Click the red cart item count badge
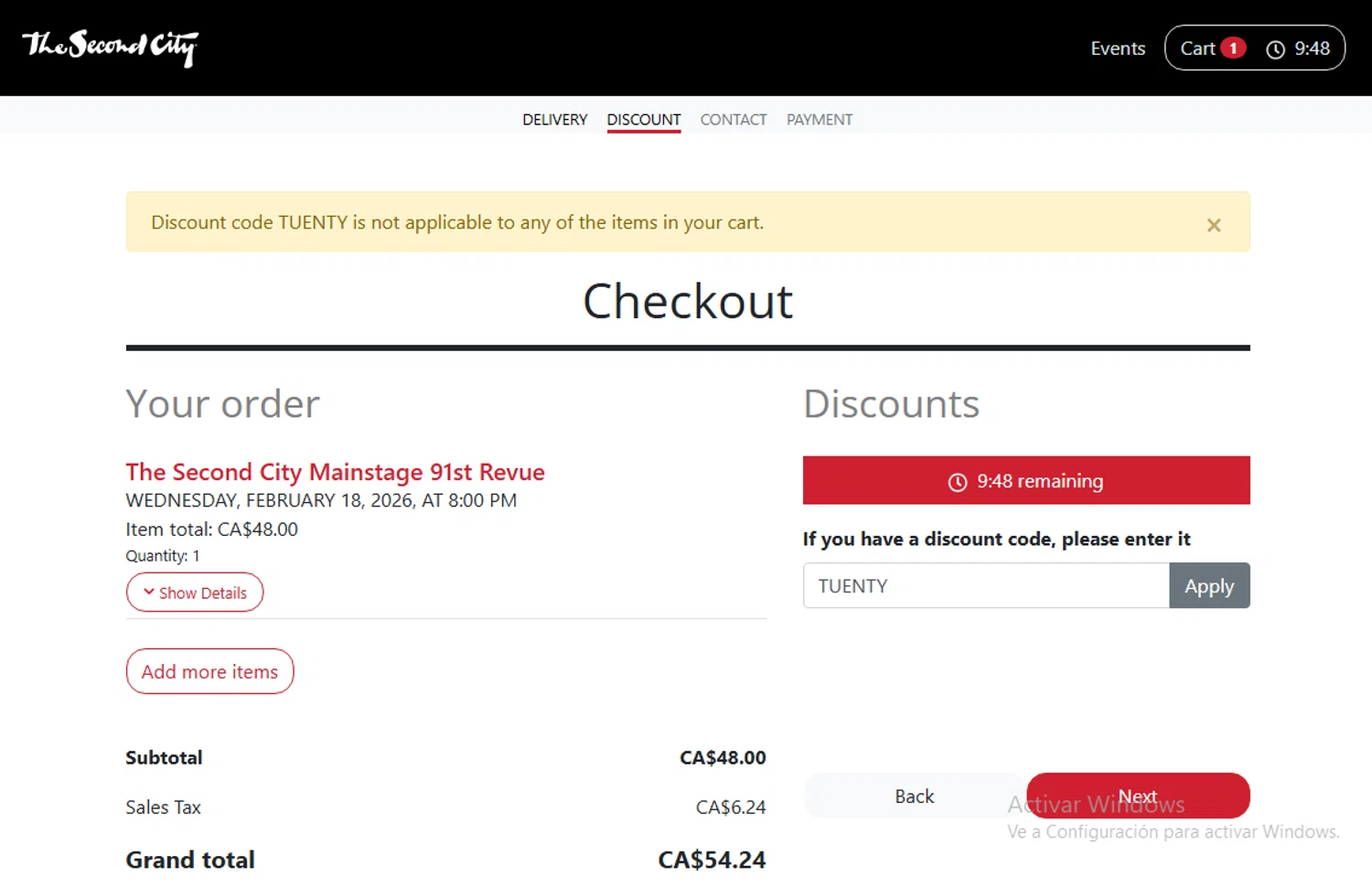Screen dimensions: 1372x887 coord(1233,48)
